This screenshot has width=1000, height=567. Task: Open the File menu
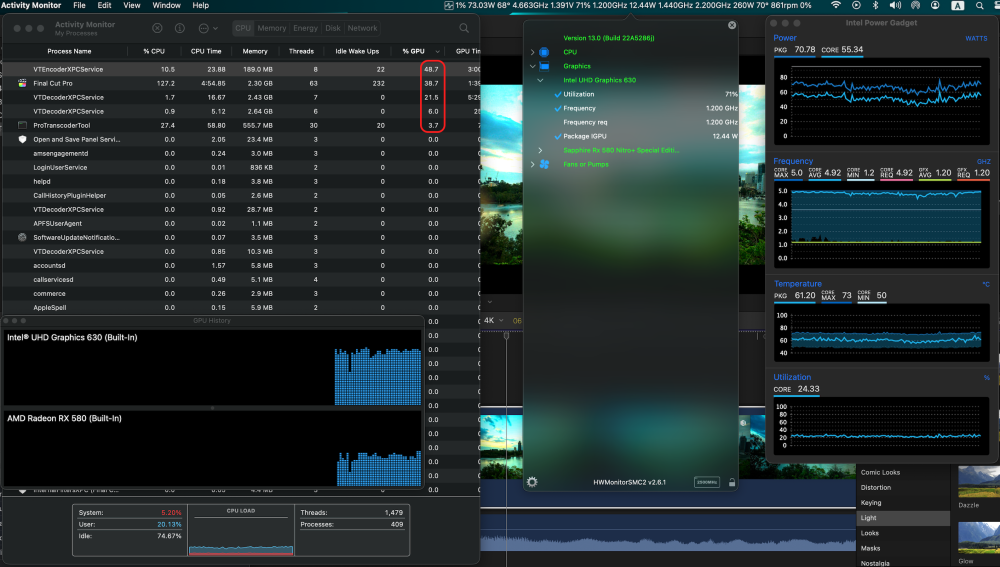tap(79, 5)
